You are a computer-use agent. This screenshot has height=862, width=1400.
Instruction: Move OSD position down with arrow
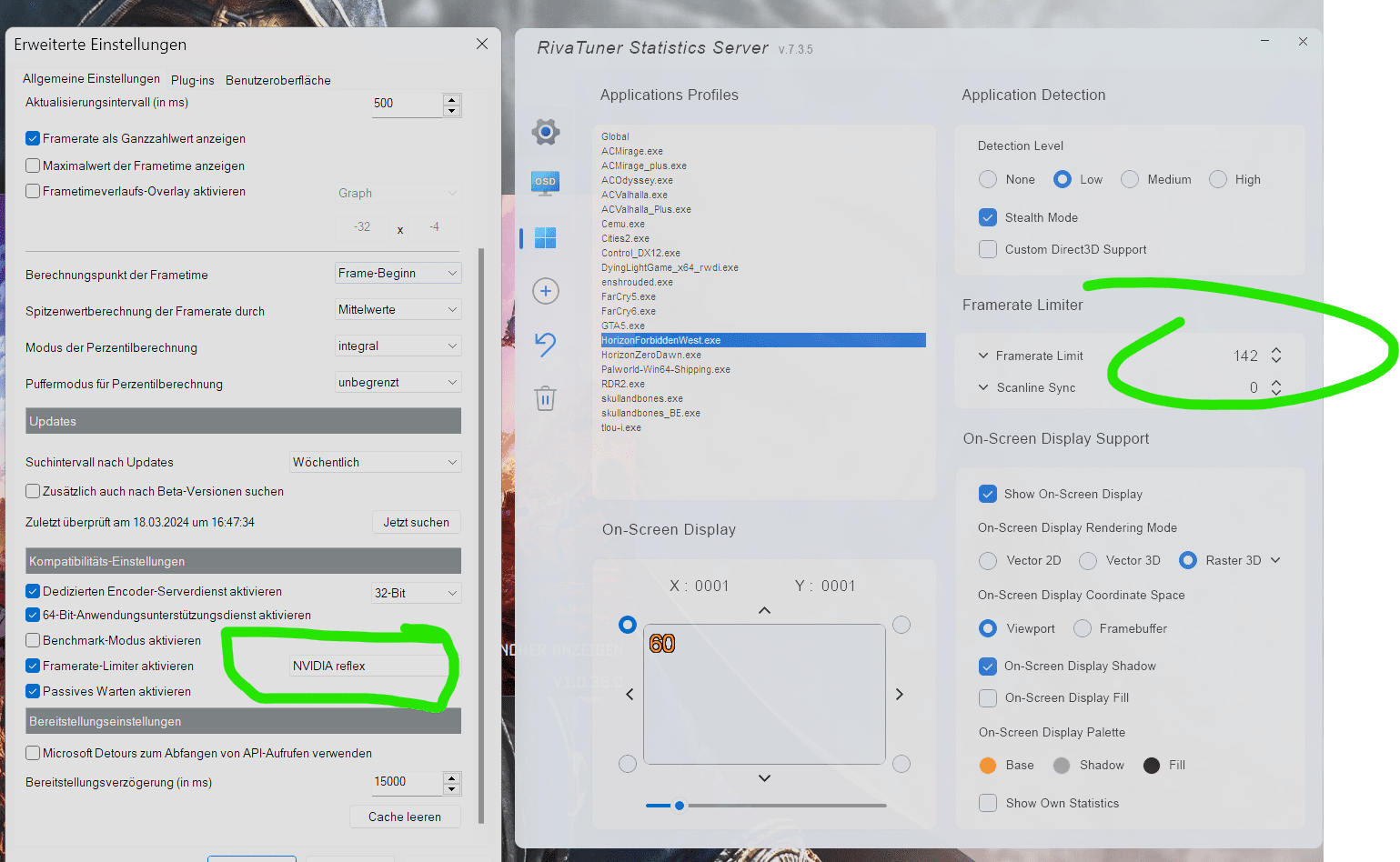point(765,778)
